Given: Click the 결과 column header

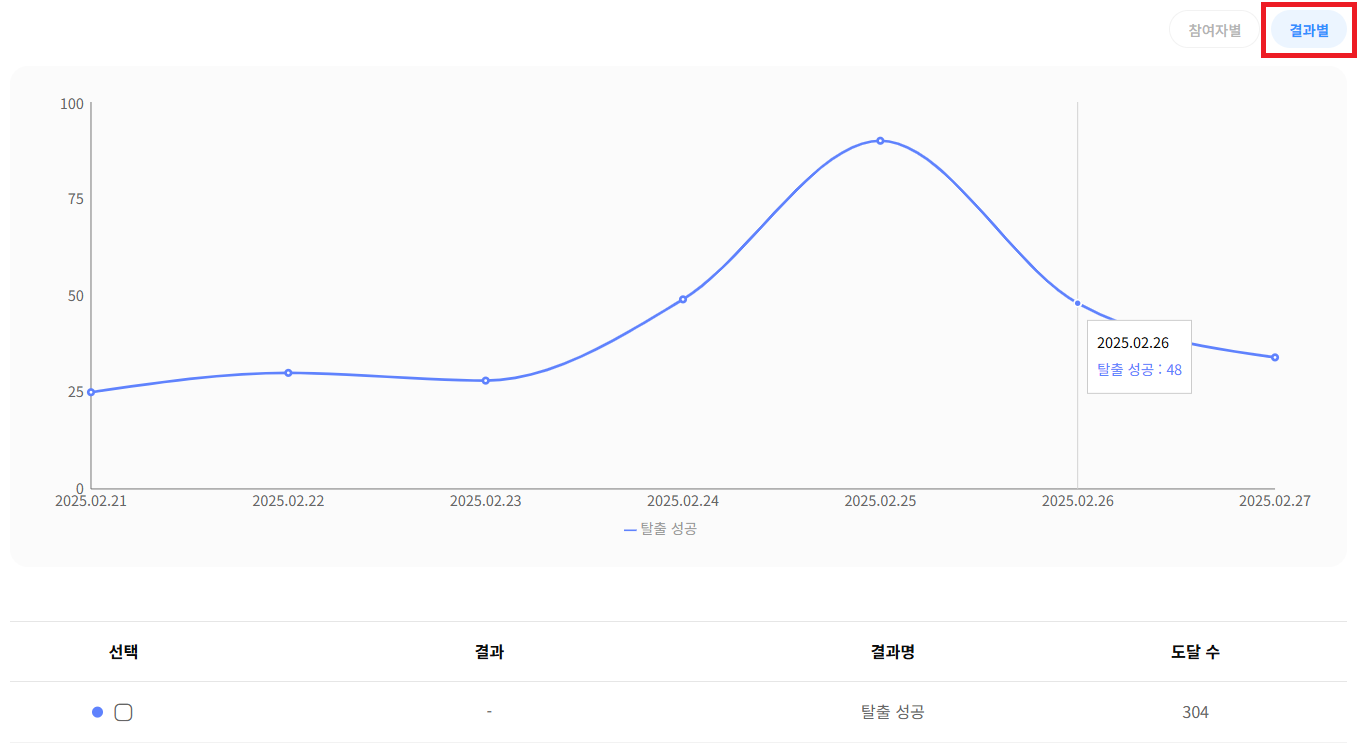Looking at the screenshot, I should tap(489, 652).
